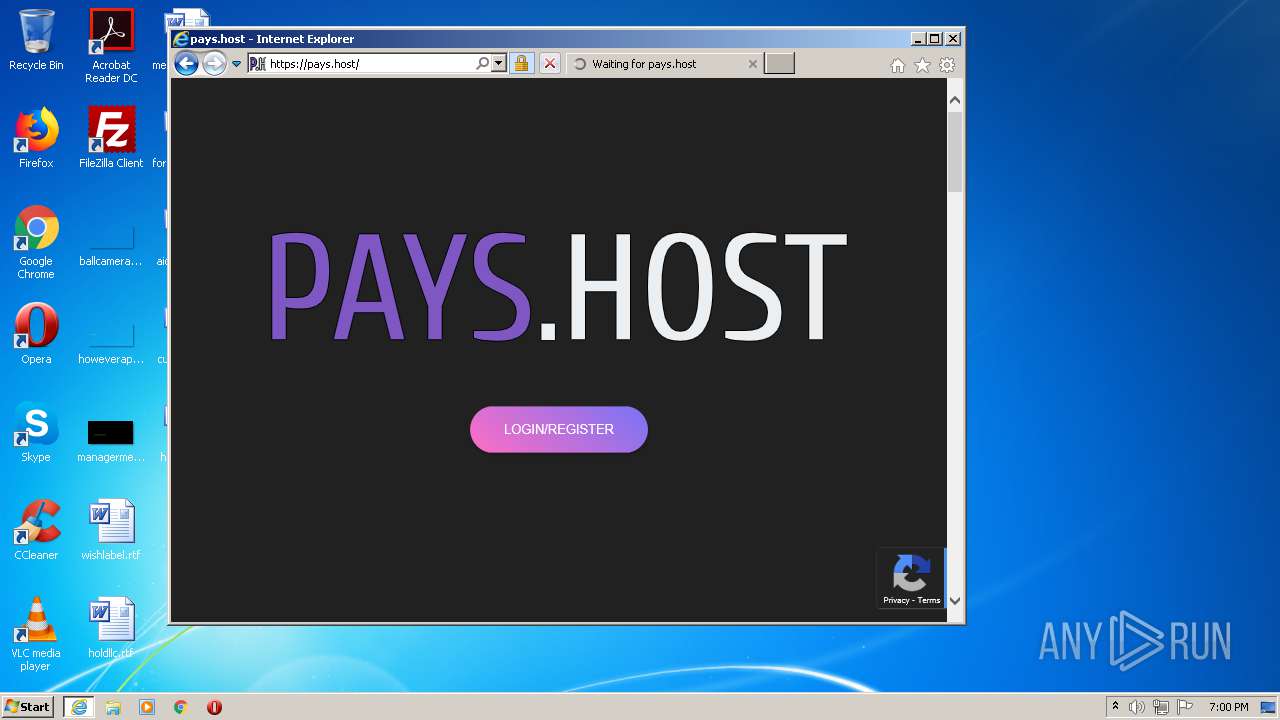Click the search magnifier icon in address bar

(x=483, y=64)
